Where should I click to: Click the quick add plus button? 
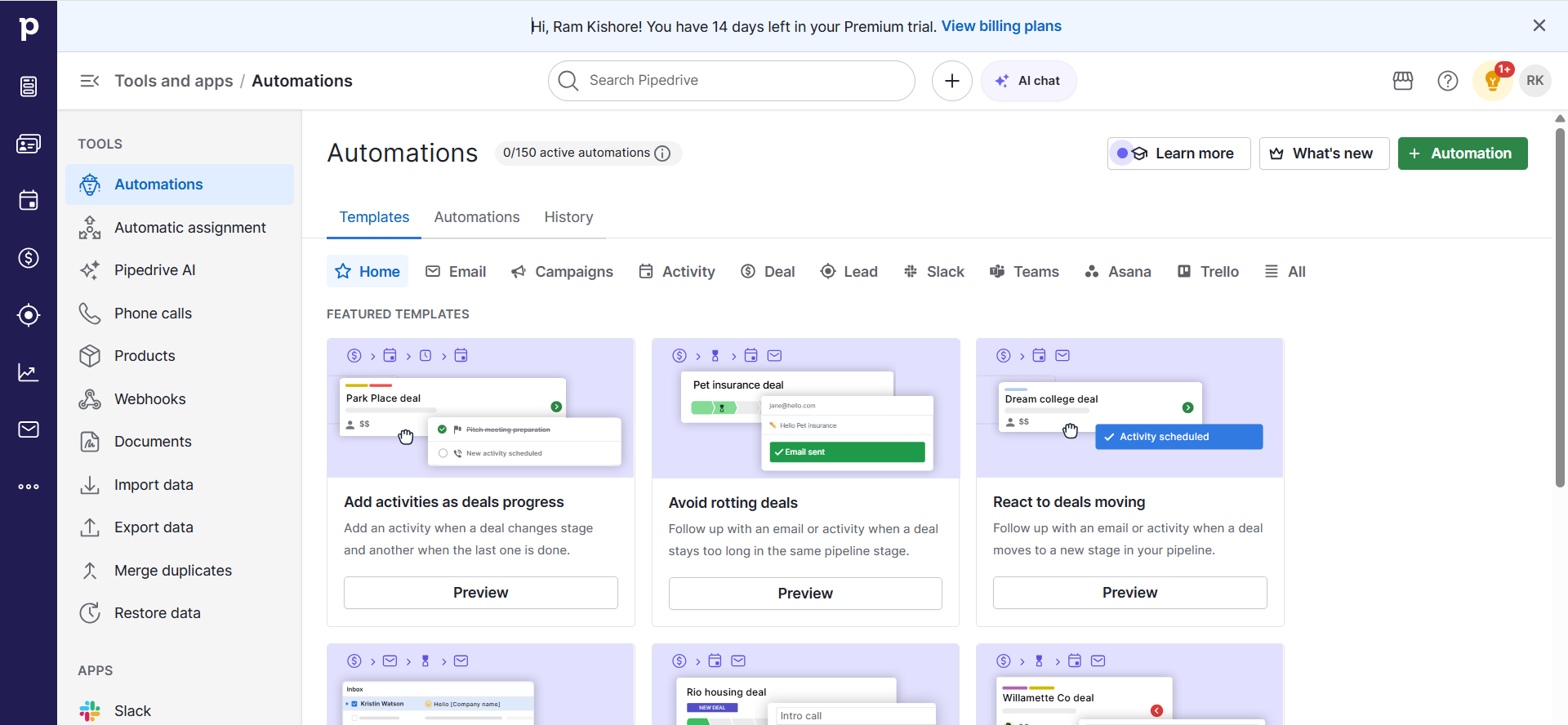952,81
